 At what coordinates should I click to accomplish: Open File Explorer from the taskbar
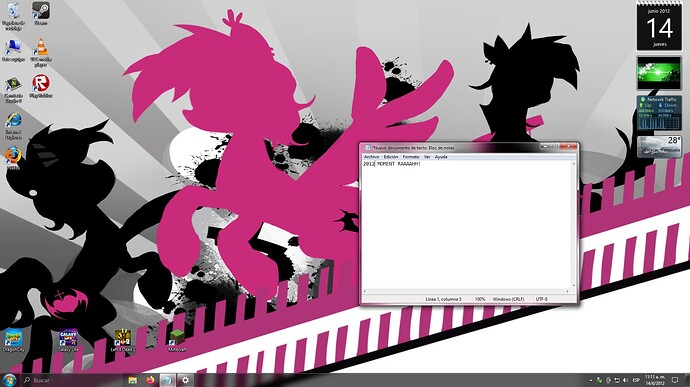tap(132, 380)
